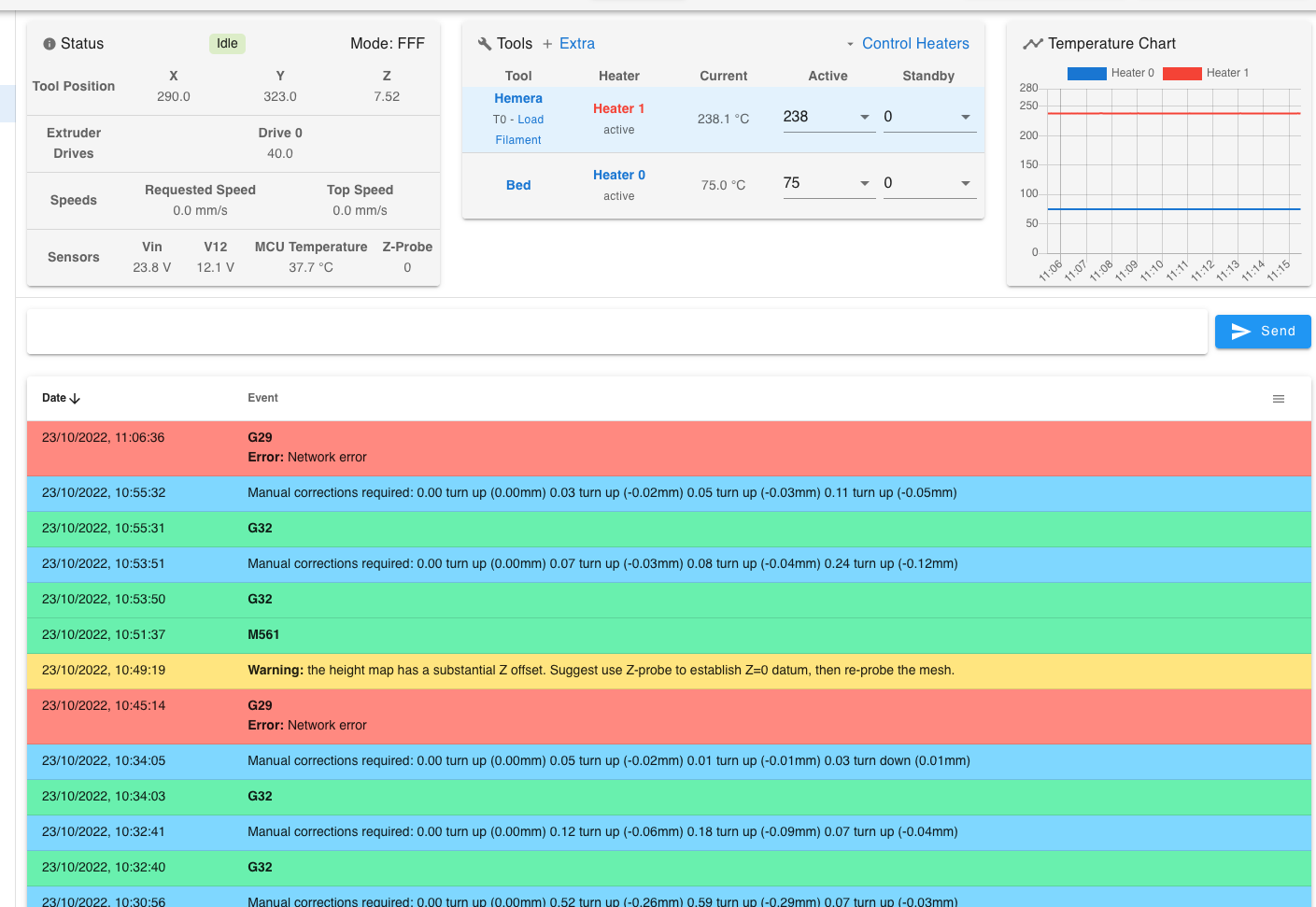The height and width of the screenshot is (907, 1316).
Task: Click the Status info icon
Action: tap(50, 44)
